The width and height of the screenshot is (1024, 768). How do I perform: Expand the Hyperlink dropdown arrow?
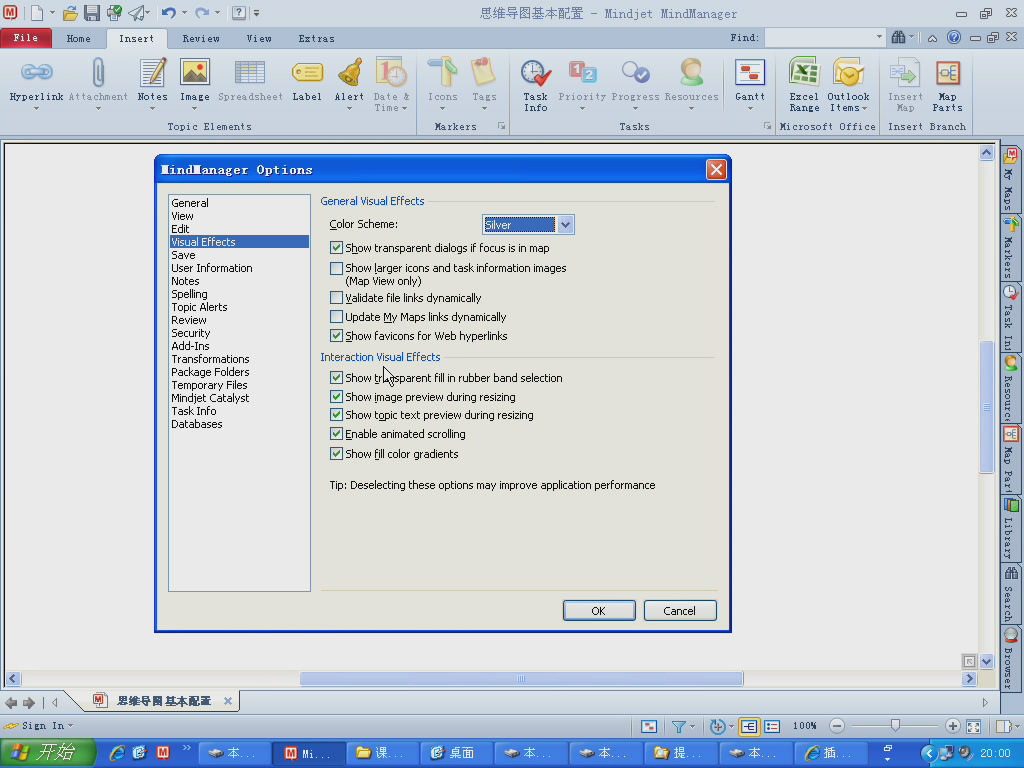(x=37, y=108)
